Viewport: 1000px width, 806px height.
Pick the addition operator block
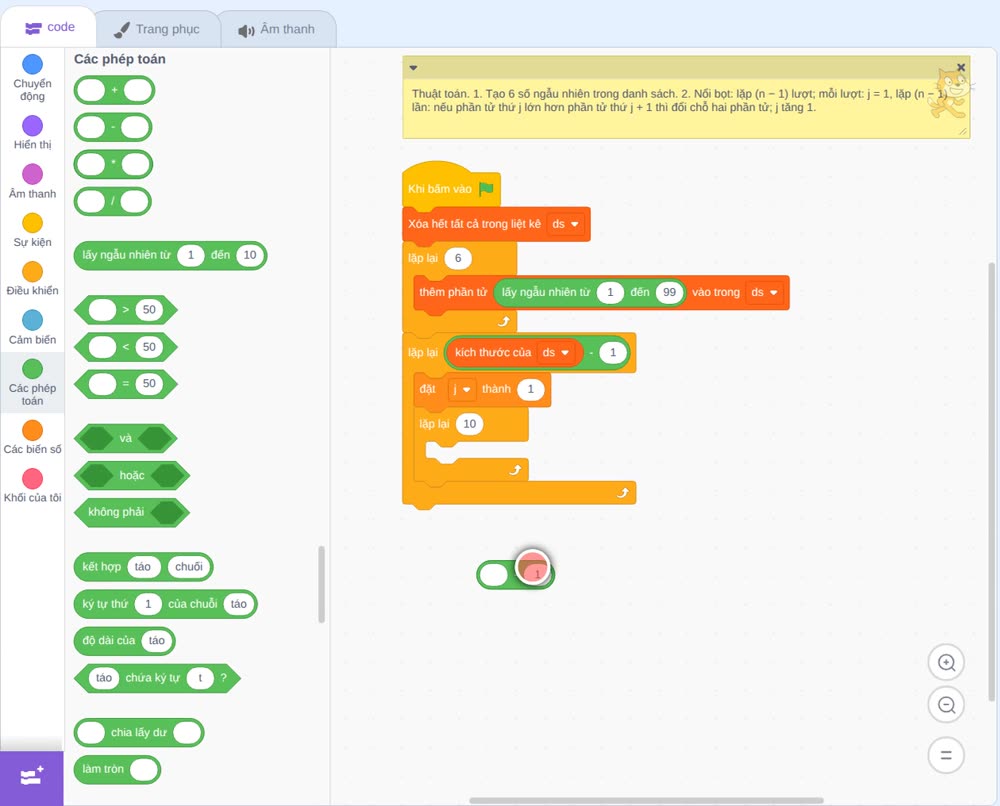tap(114, 91)
